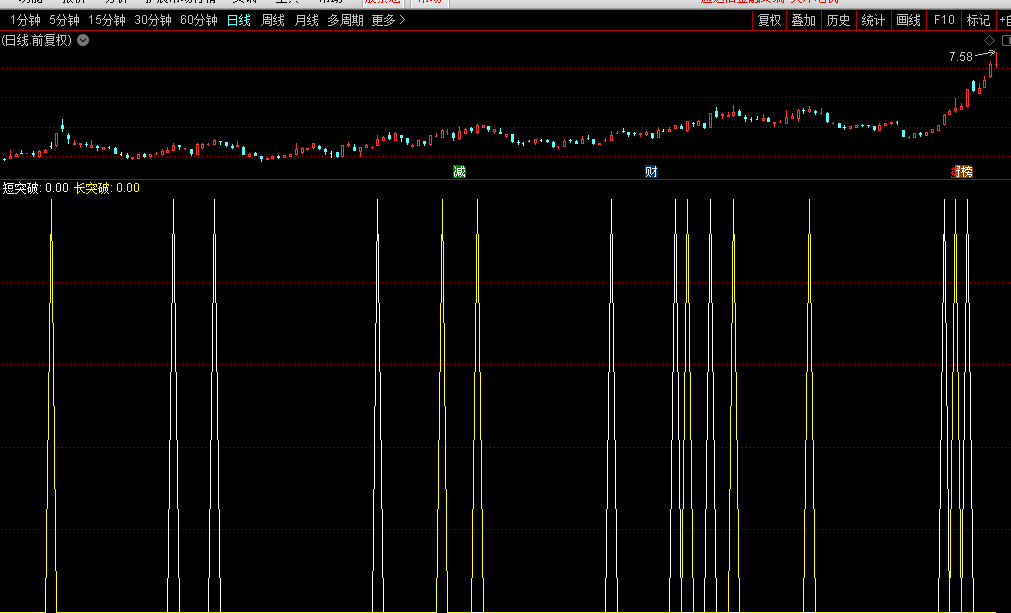Activate the 画线 drawing tool
The image size is (1011, 613).
click(x=908, y=20)
